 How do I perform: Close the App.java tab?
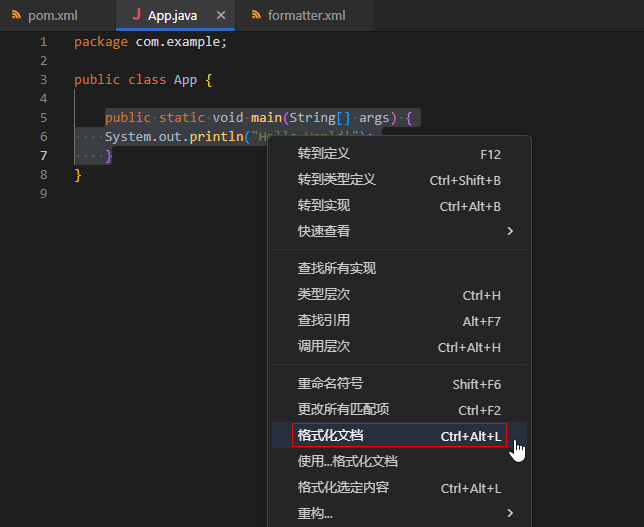point(221,15)
